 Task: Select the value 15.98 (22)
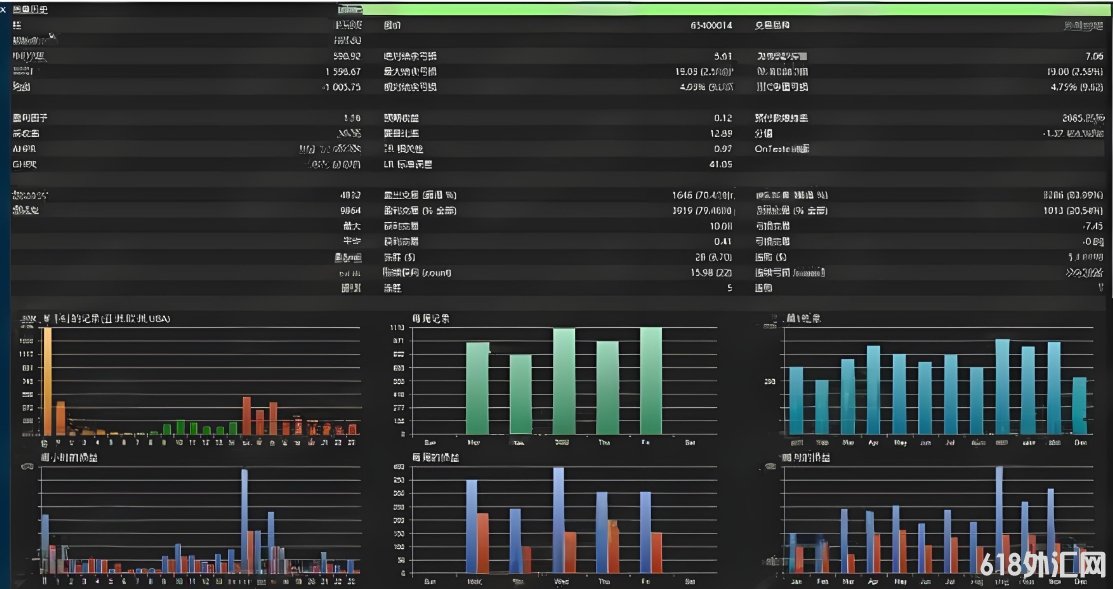(x=711, y=273)
